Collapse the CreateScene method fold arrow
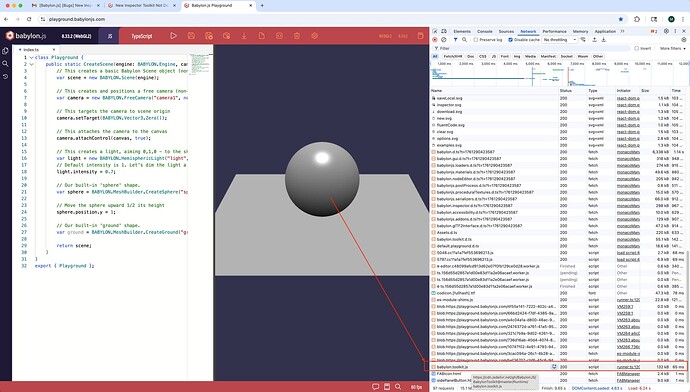Image resolution: width=690 pixels, height=392 pixels. 31,64
